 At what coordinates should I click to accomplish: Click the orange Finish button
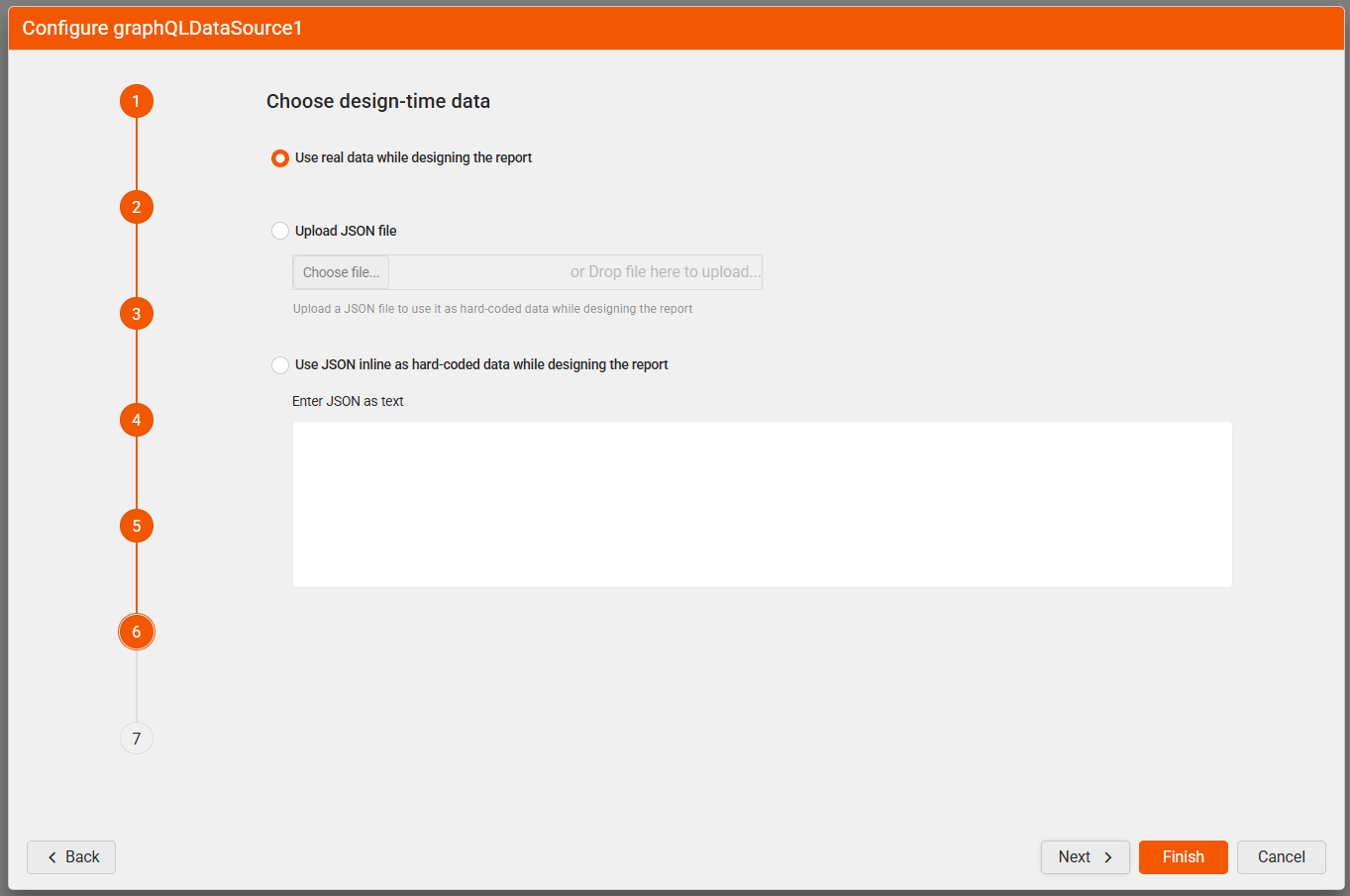pyautogui.click(x=1183, y=857)
